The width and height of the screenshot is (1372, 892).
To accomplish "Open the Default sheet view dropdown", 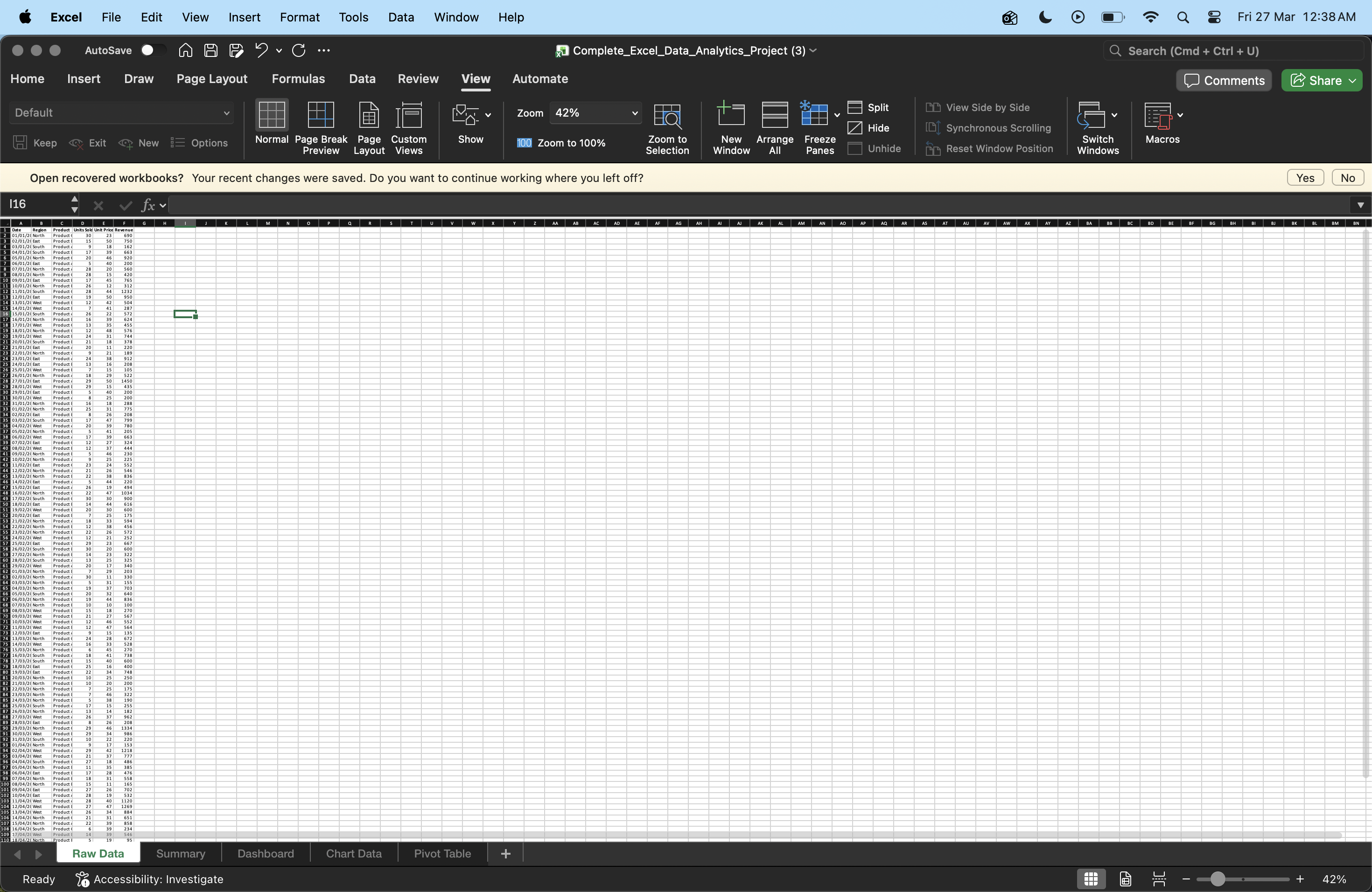I will pyautogui.click(x=122, y=113).
